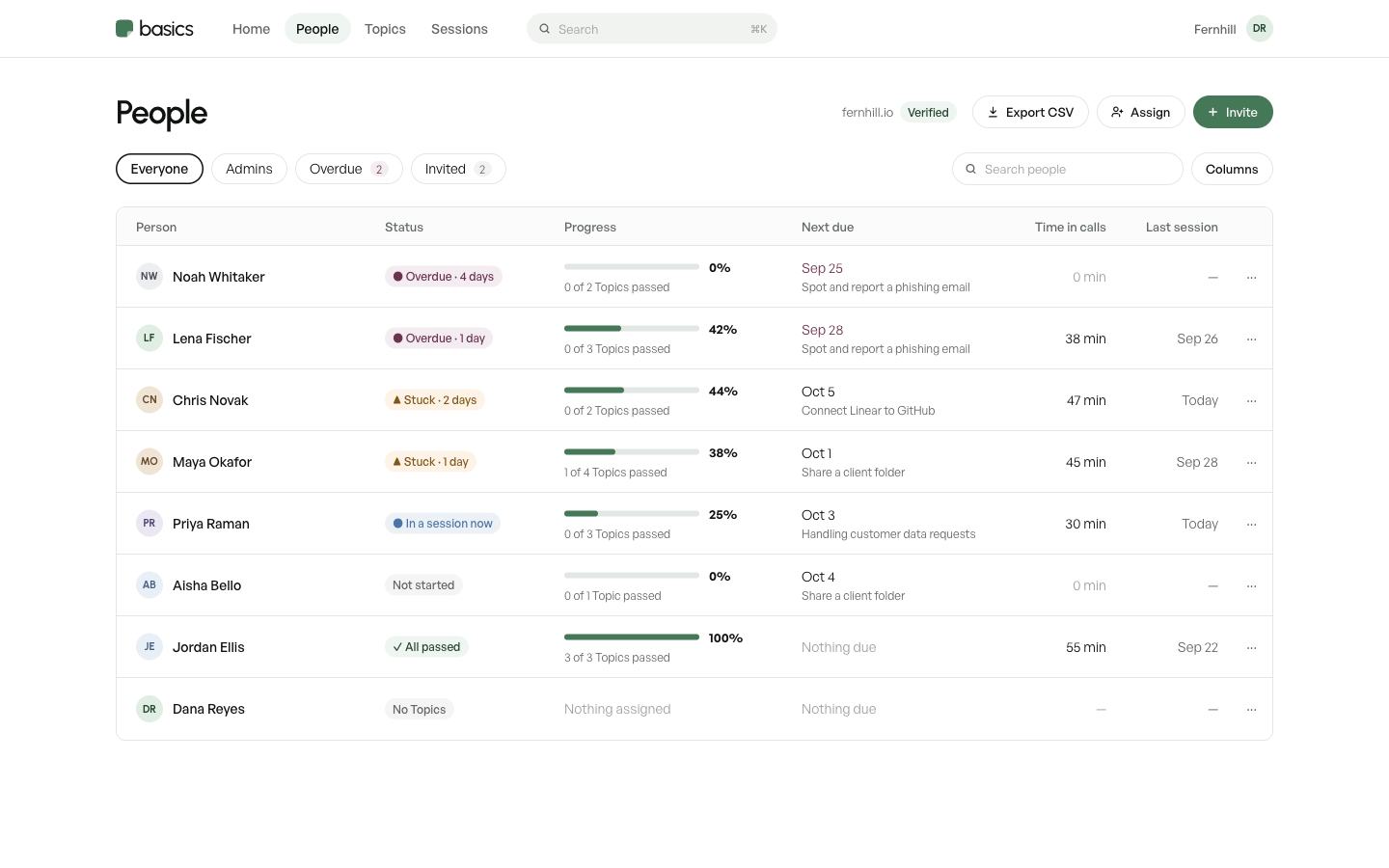Open the People tab
Screen dimensions: 1389x868
click(x=317, y=29)
